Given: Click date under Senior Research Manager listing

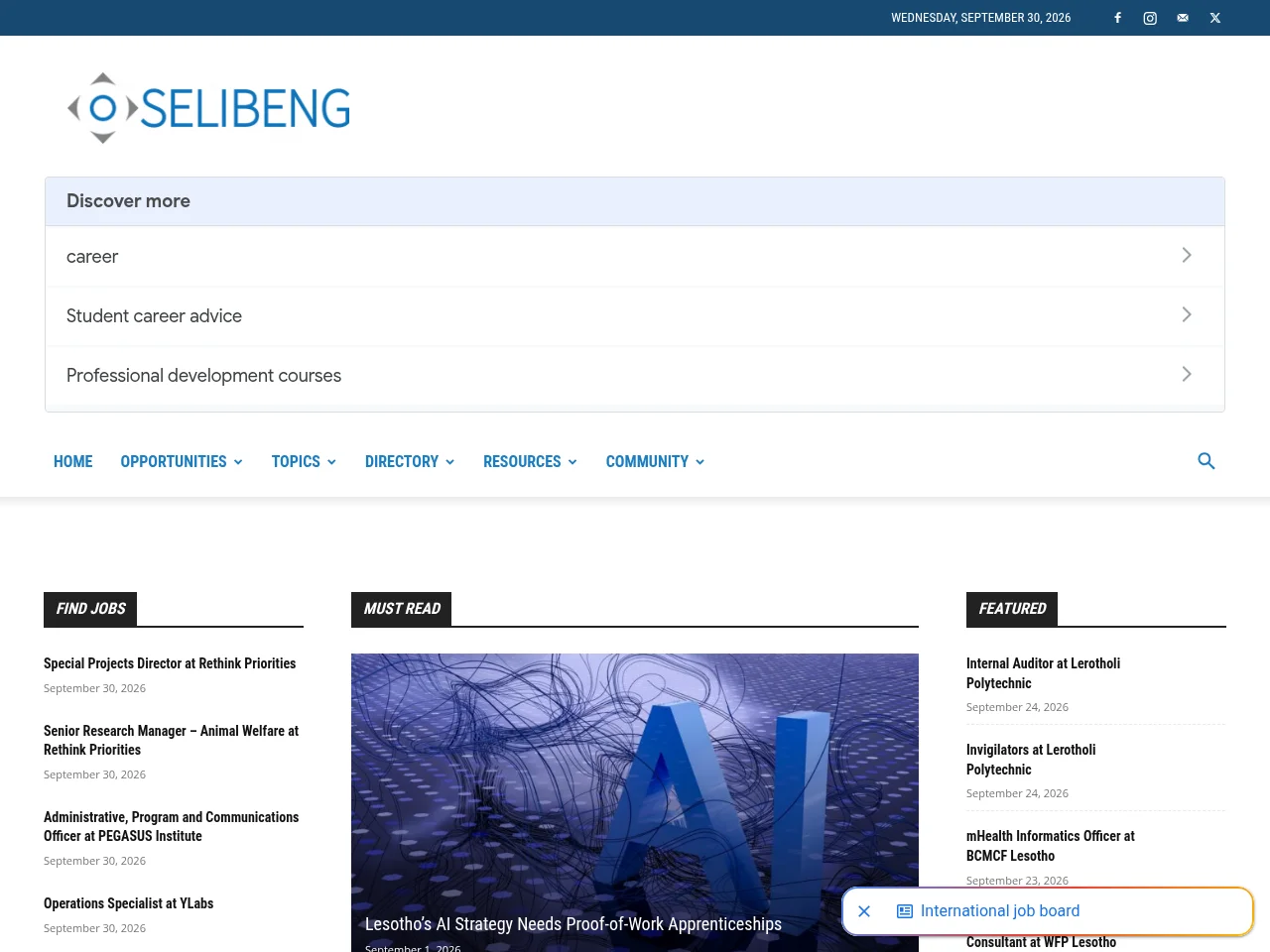Looking at the screenshot, I should 94,774.
